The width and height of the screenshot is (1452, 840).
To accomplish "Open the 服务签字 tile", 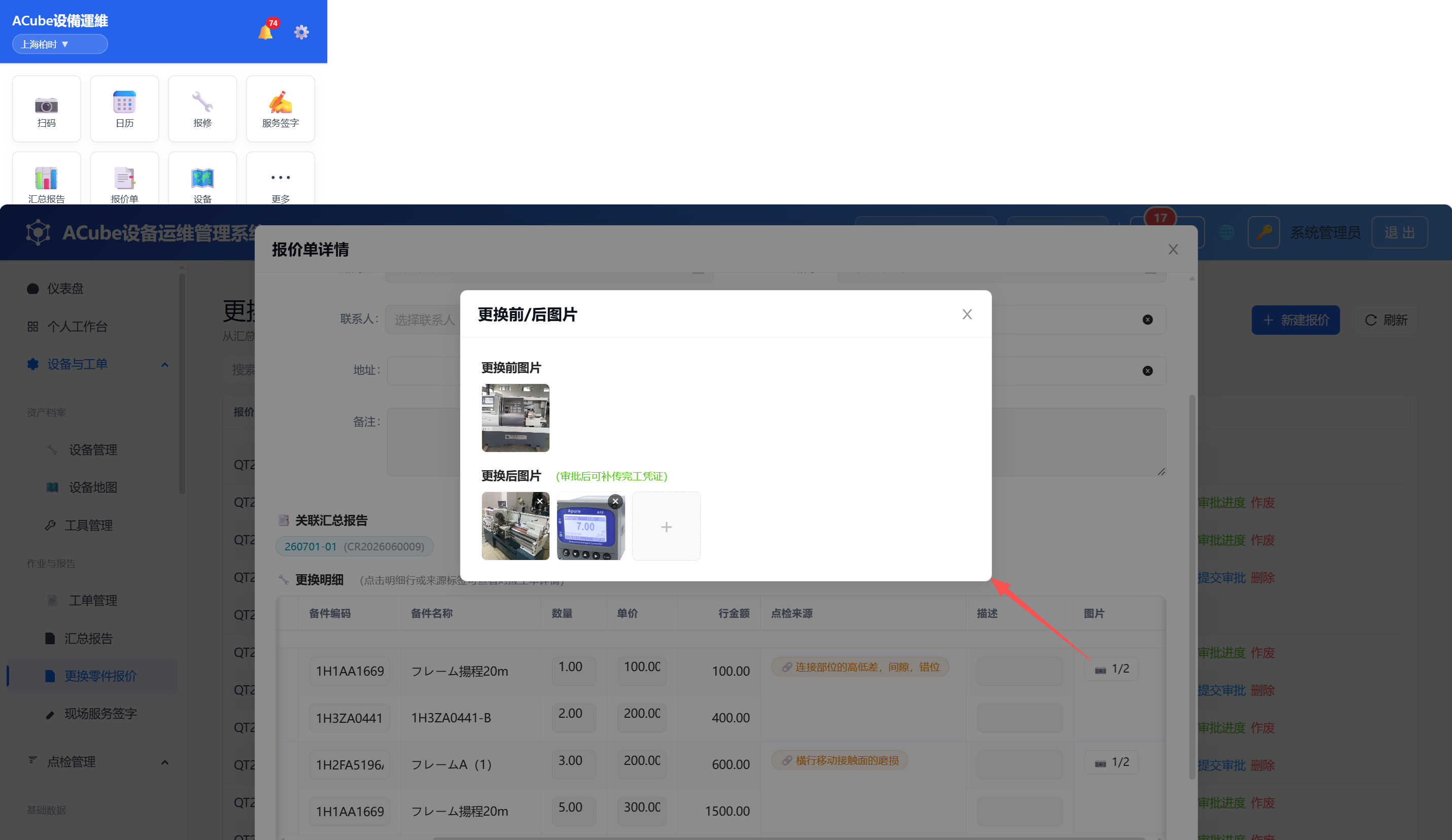I will tap(281, 109).
